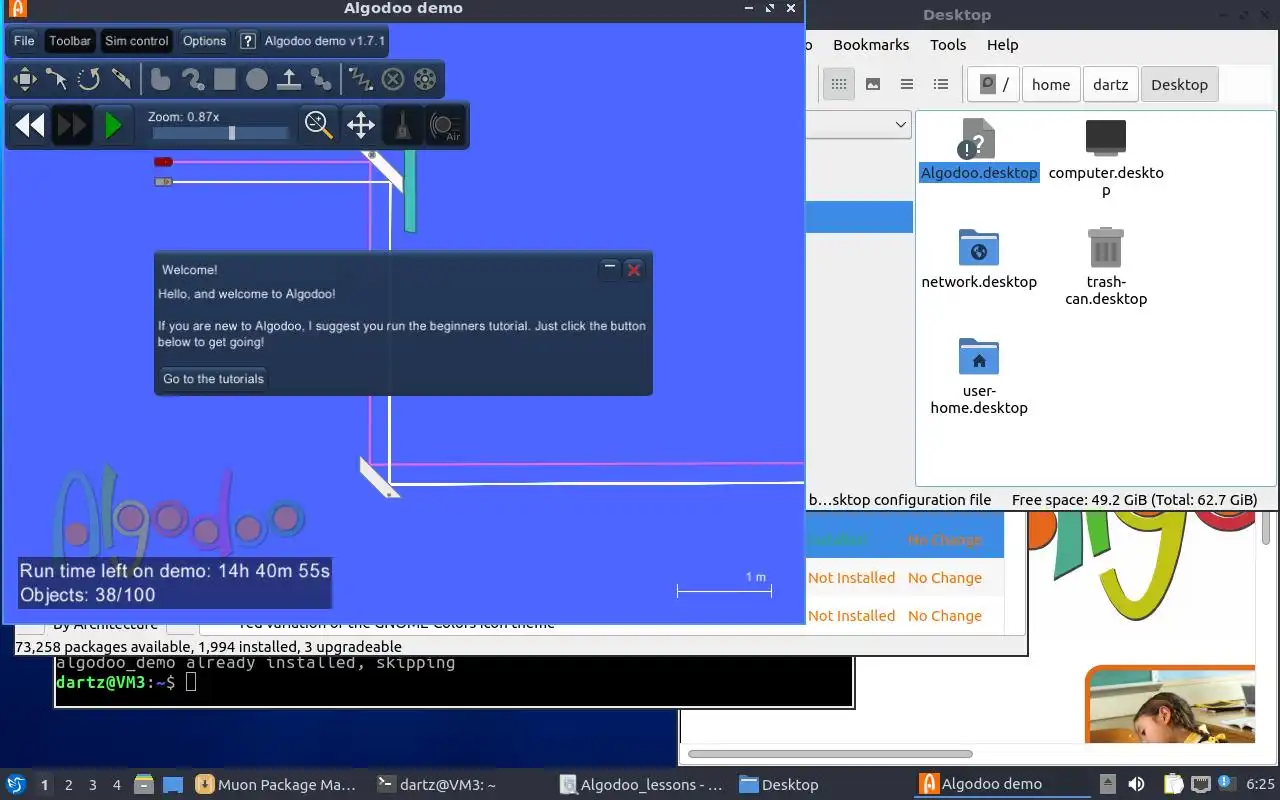Select the Knife cut tool
This screenshot has width=1280, height=800.
(x=121, y=79)
